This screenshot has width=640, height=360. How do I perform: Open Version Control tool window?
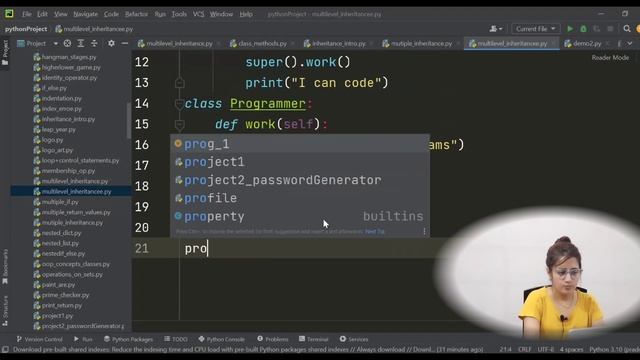point(40,339)
